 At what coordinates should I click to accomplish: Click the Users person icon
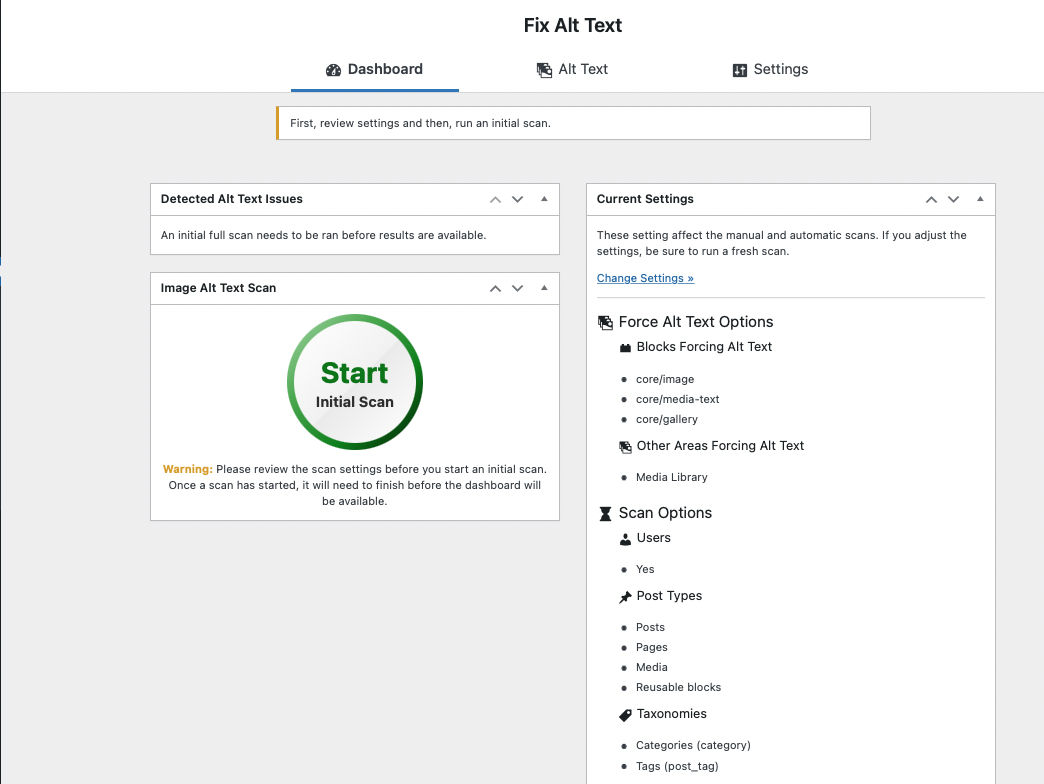(625, 538)
